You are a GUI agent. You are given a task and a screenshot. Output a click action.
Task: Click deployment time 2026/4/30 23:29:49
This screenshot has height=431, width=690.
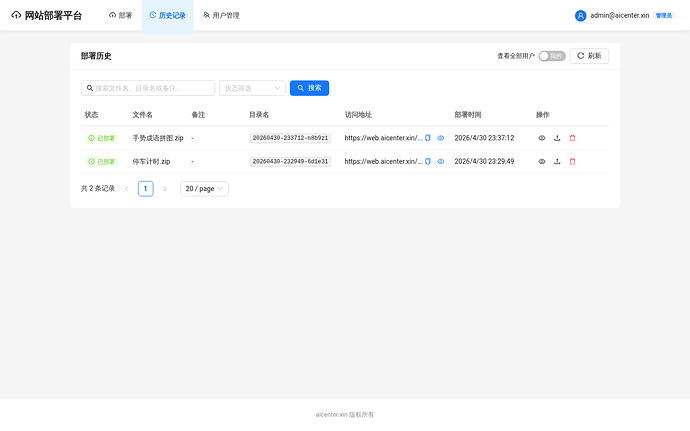point(484,162)
